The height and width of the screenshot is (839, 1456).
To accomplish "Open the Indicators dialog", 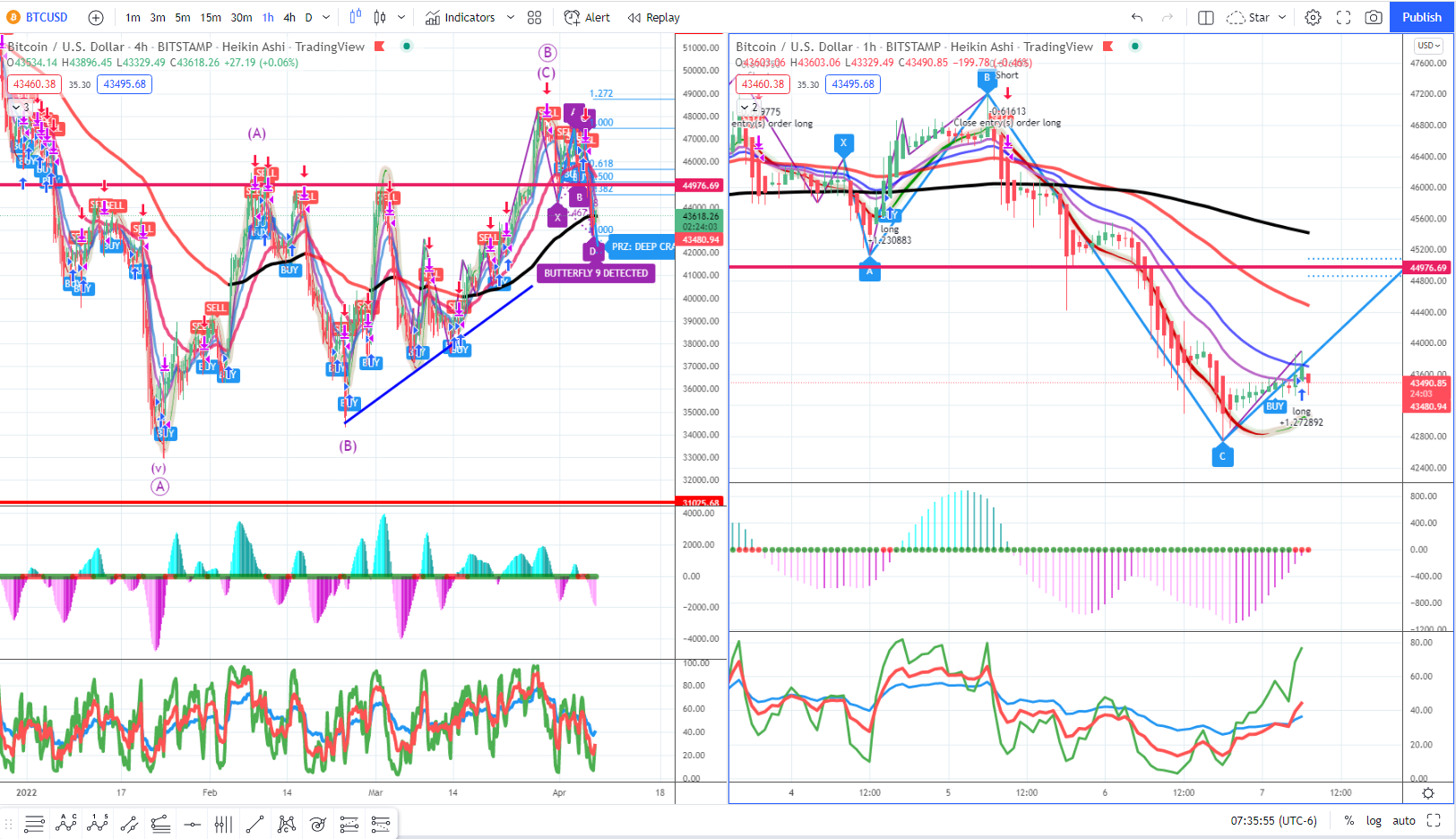I will [x=461, y=17].
